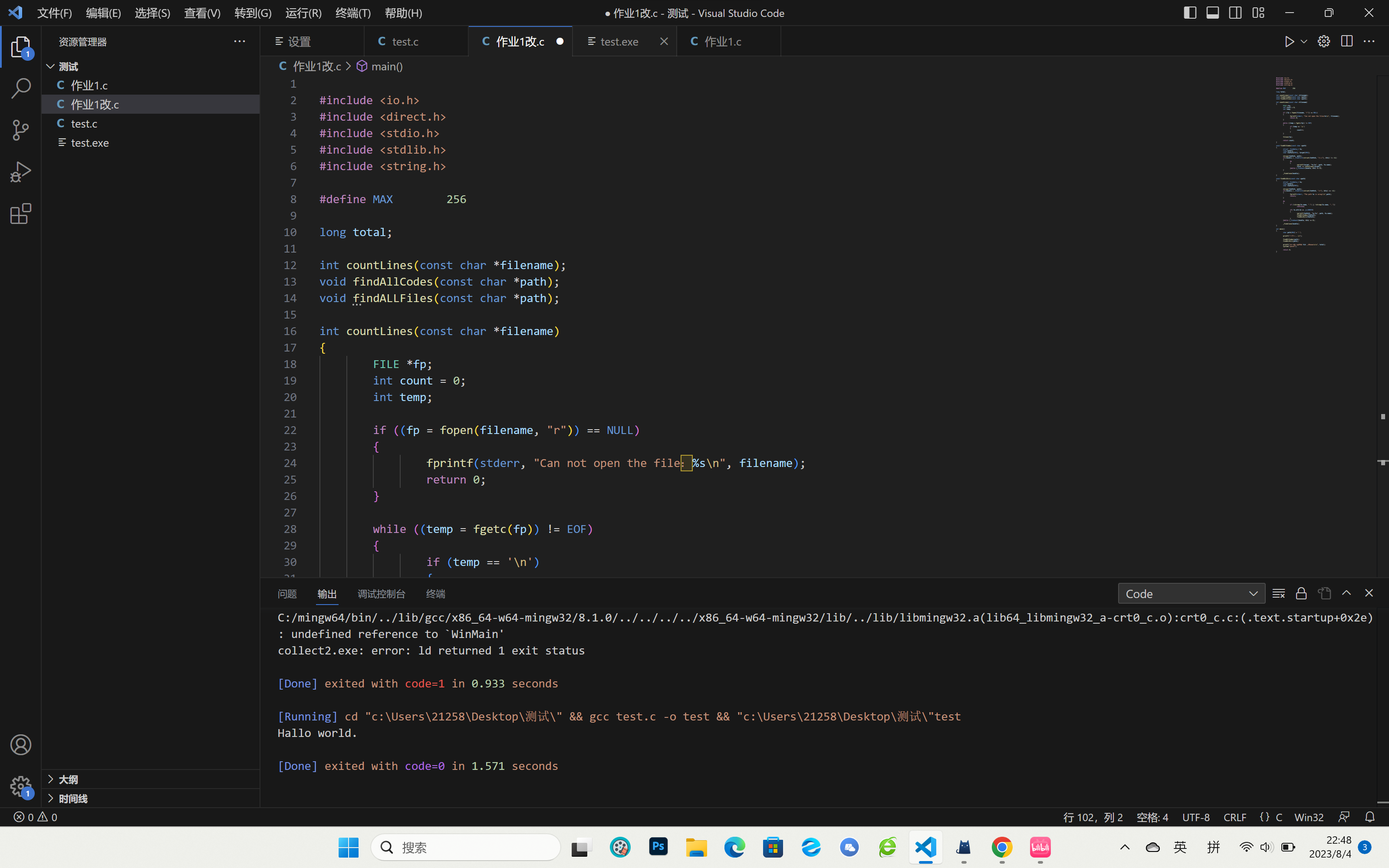The image size is (1389, 868).
Task: Click the editor settings gear icon
Action: [1323, 41]
